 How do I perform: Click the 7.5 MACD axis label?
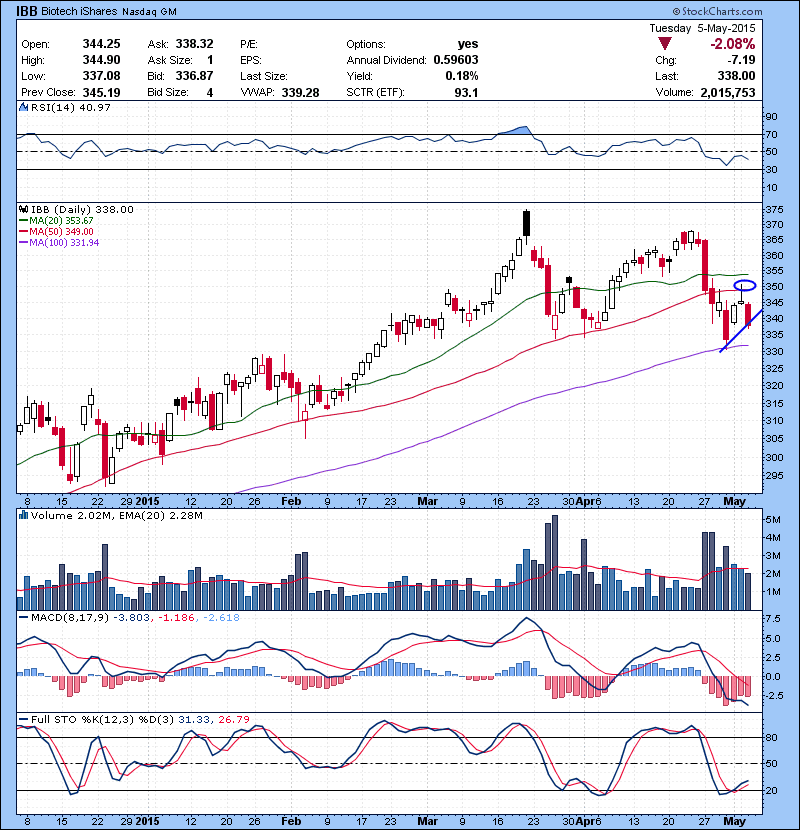click(x=773, y=619)
